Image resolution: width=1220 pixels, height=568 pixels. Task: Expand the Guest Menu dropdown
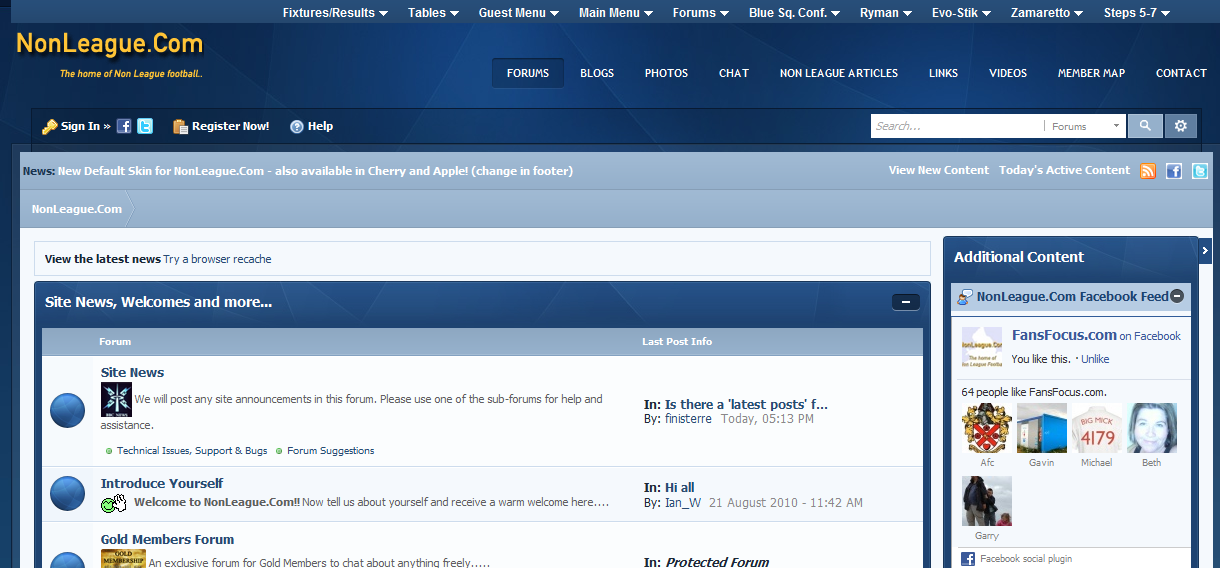click(x=519, y=13)
